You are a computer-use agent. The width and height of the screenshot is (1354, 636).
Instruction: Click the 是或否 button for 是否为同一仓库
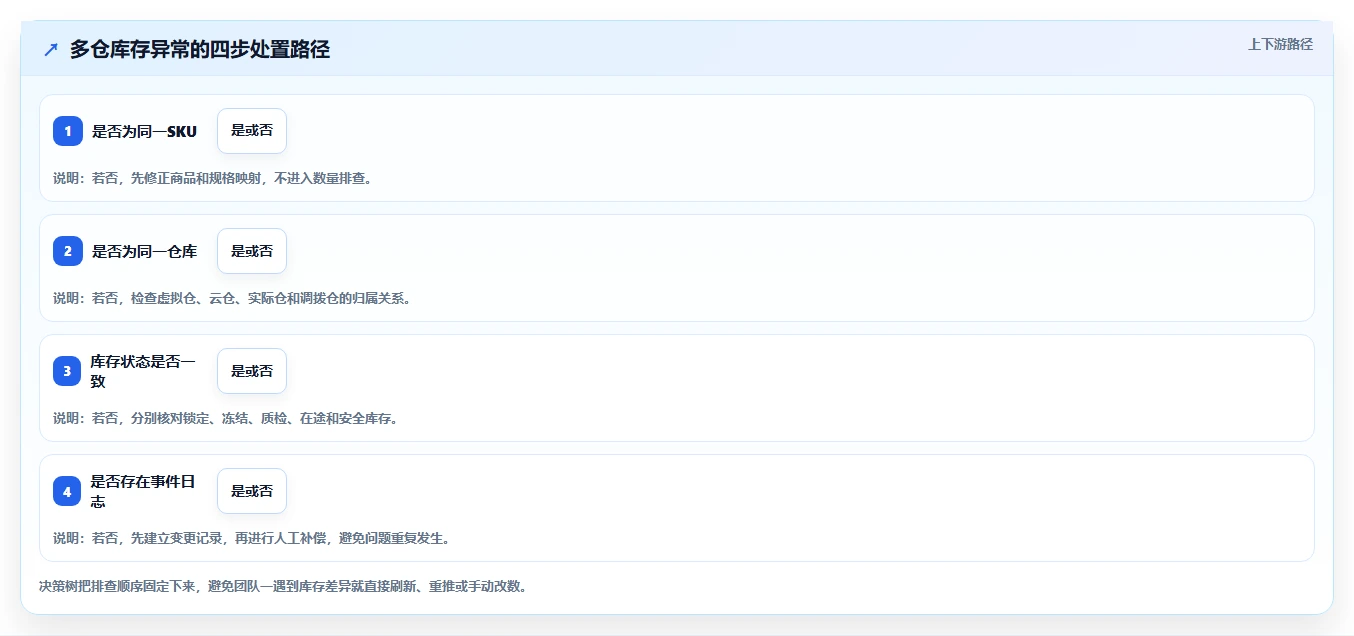pos(252,251)
